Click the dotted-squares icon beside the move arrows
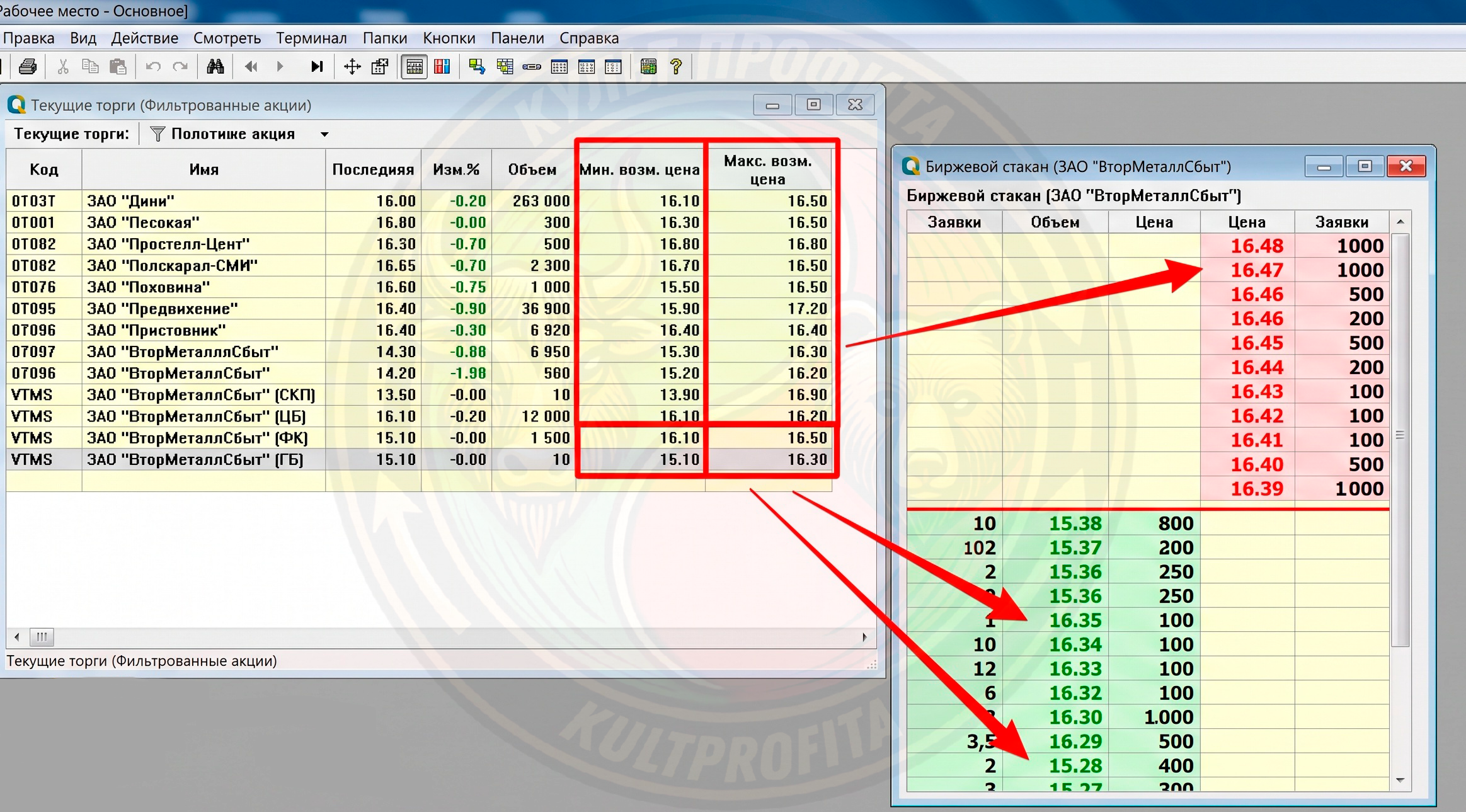The height and width of the screenshot is (812, 1466). click(380, 66)
